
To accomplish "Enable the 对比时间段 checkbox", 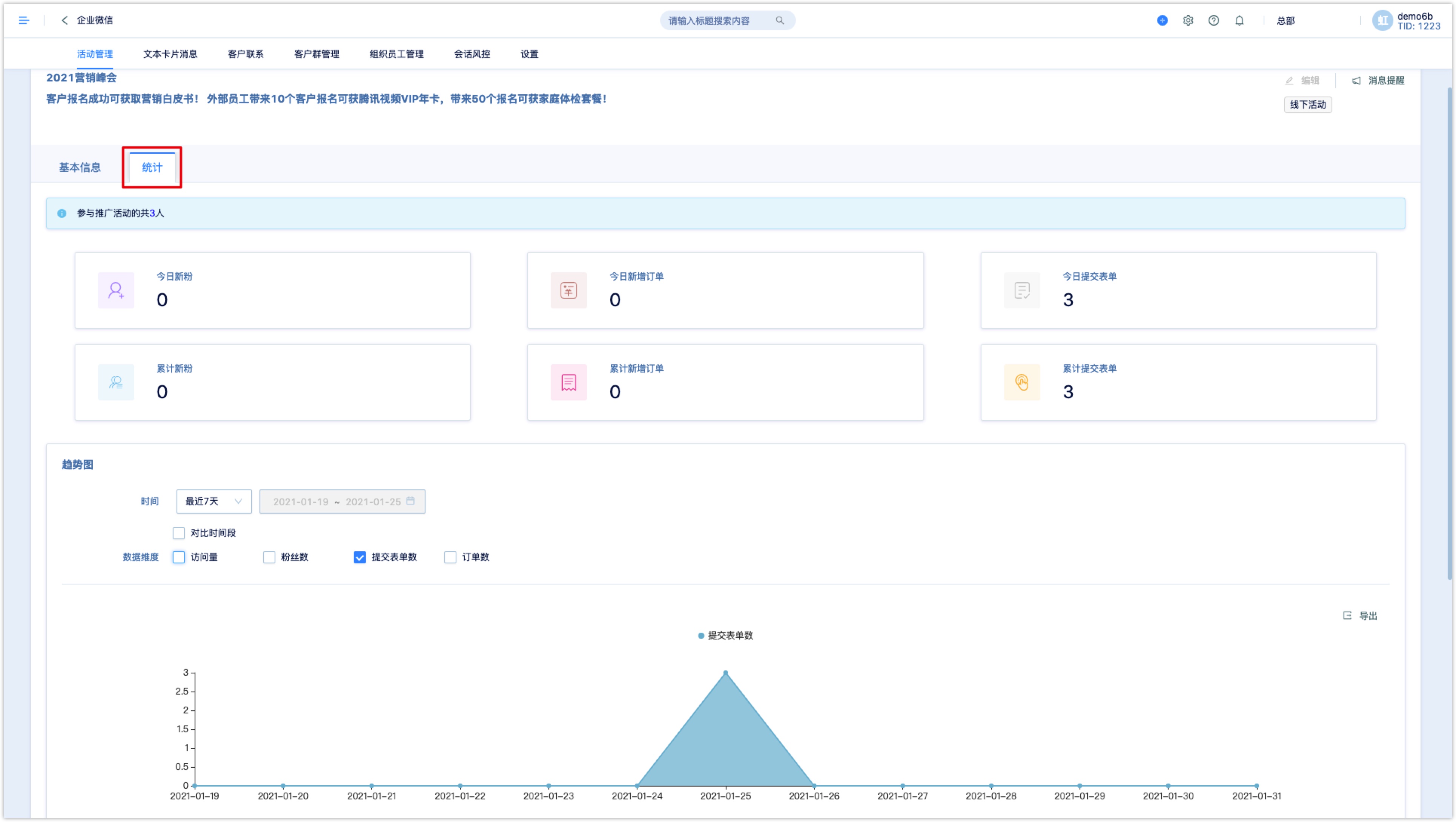I will pyautogui.click(x=179, y=533).
